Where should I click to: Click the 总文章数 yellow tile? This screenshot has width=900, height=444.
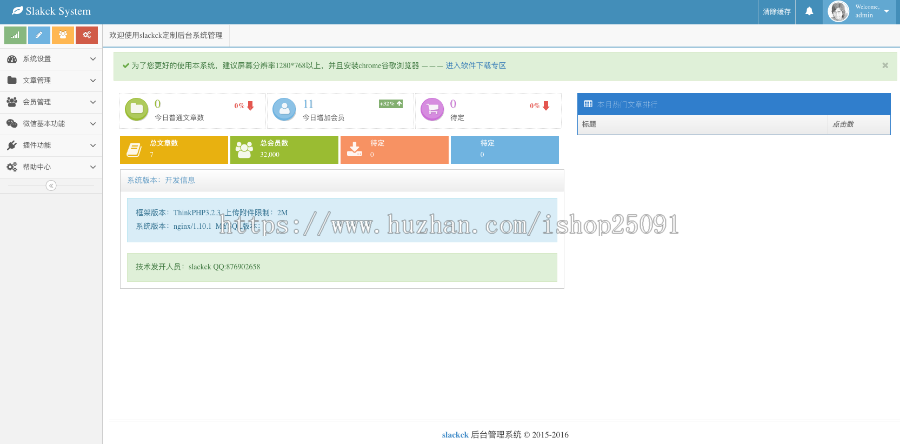[x=174, y=150]
